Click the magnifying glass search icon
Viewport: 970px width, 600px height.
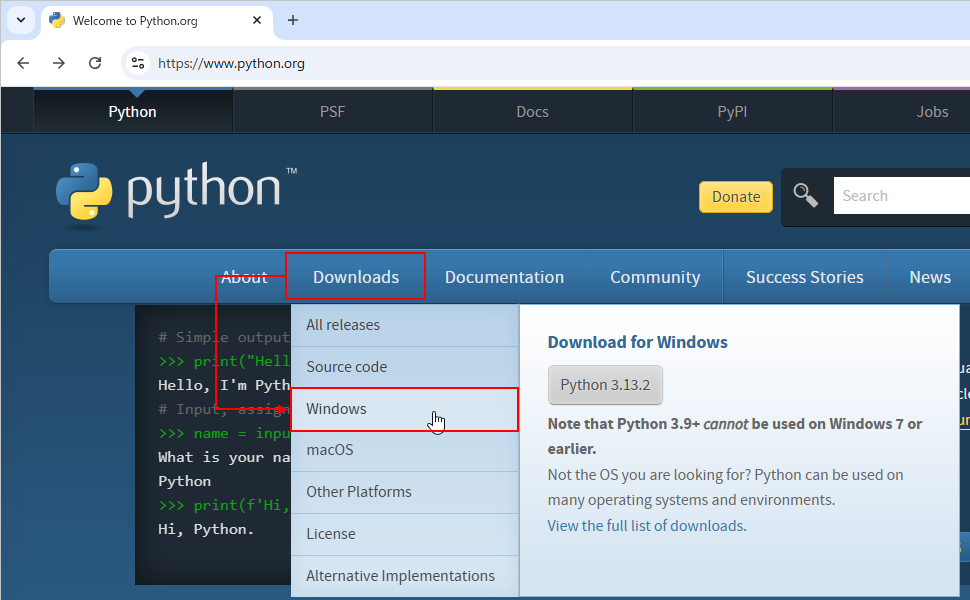pos(805,195)
